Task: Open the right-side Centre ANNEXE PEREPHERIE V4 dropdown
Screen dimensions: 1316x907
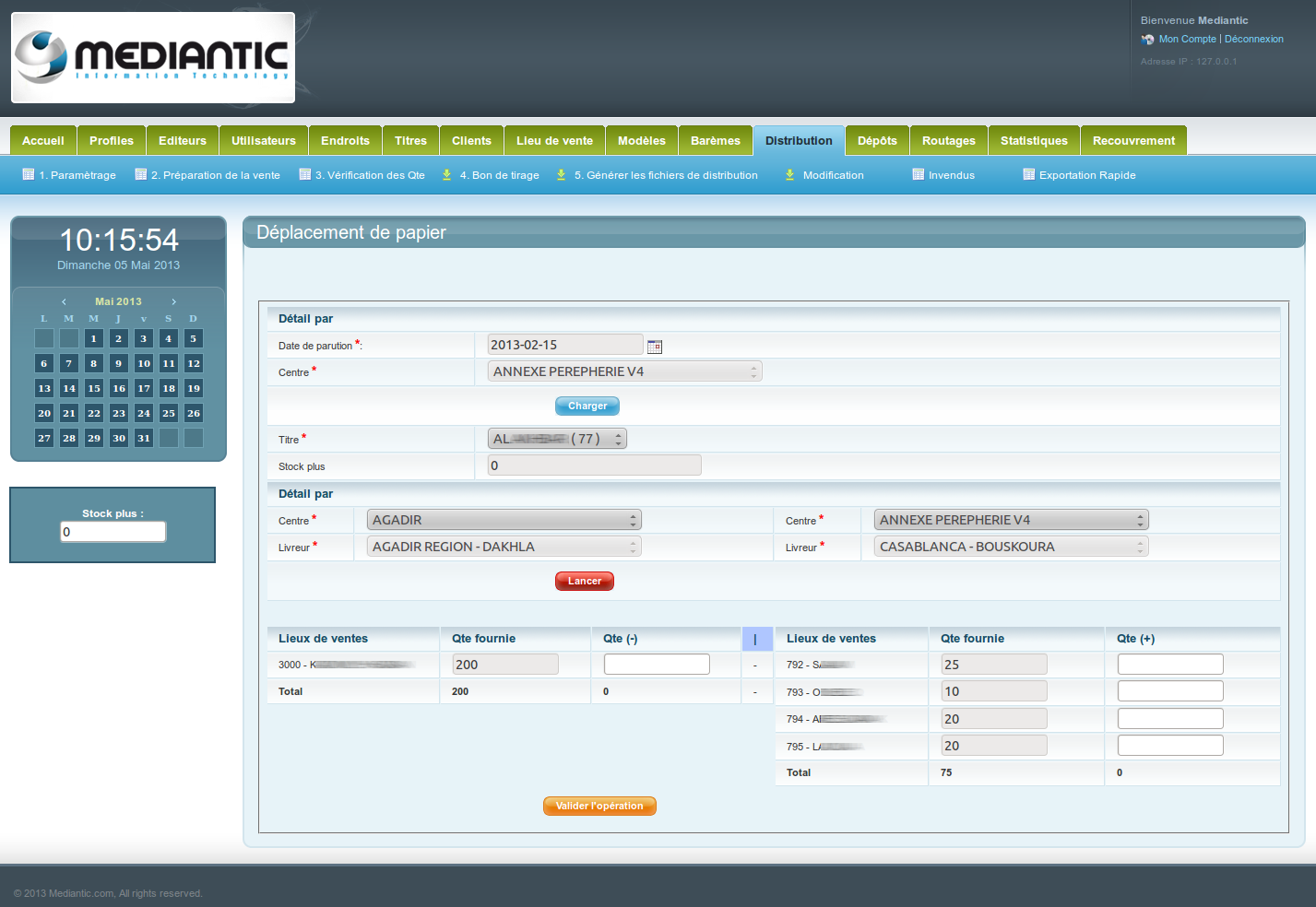Action: 1012,520
